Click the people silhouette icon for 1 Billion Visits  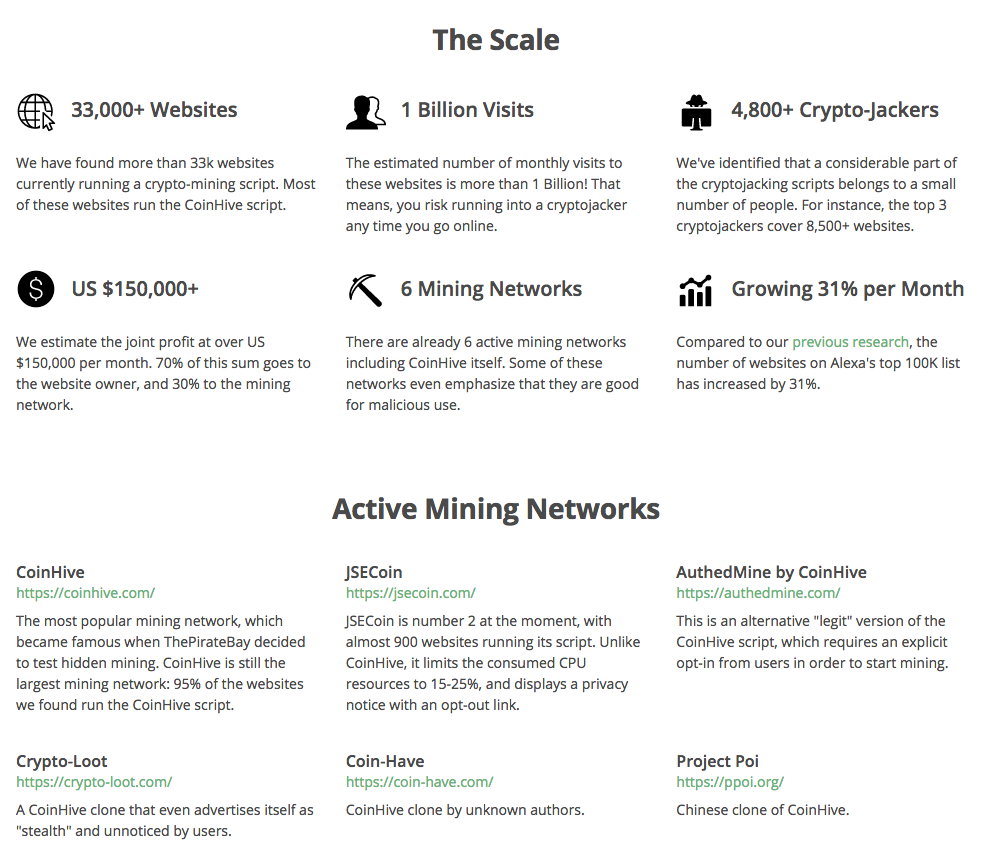(x=365, y=112)
